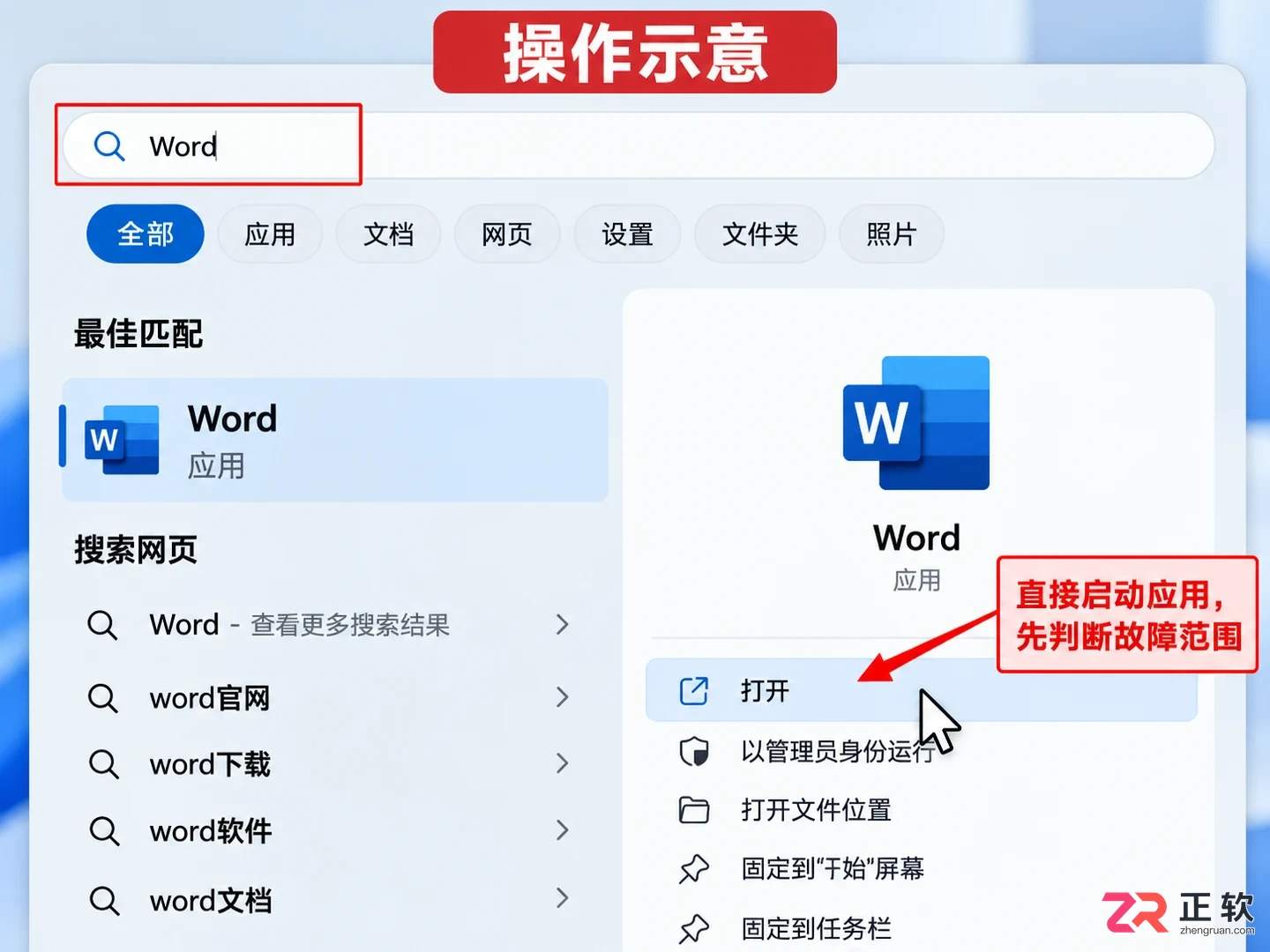Screen dimensions: 1270x952
Task: Switch to the 照片 filter tab
Action: [892, 234]
